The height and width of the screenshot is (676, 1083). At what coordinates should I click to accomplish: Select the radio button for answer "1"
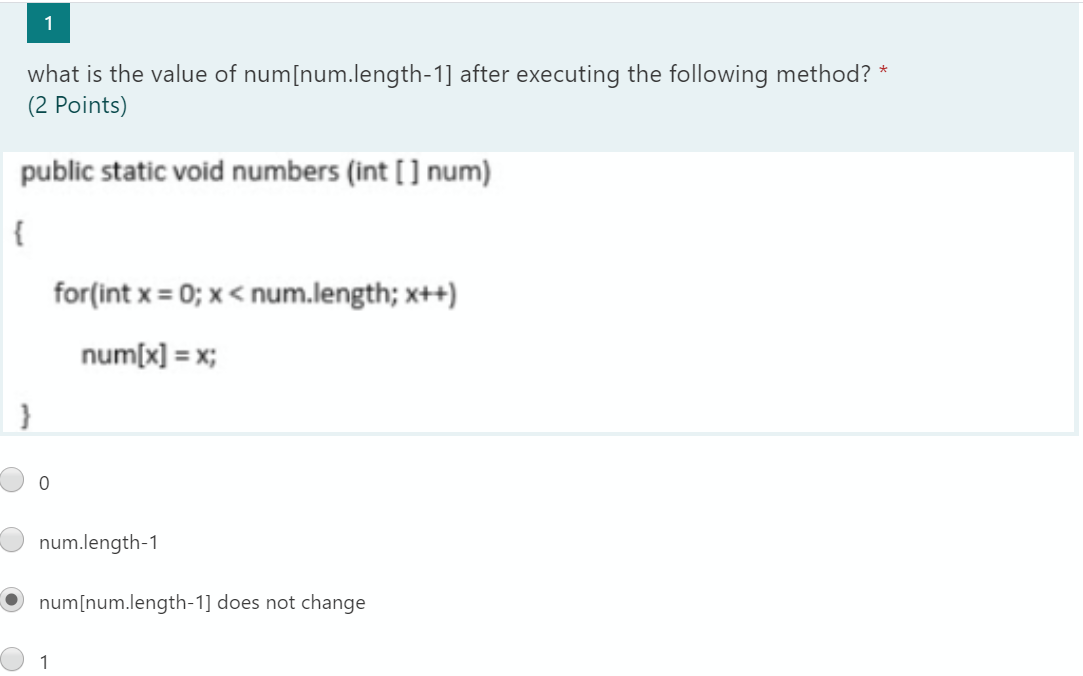pyautogui.click(x=12, y=659)
